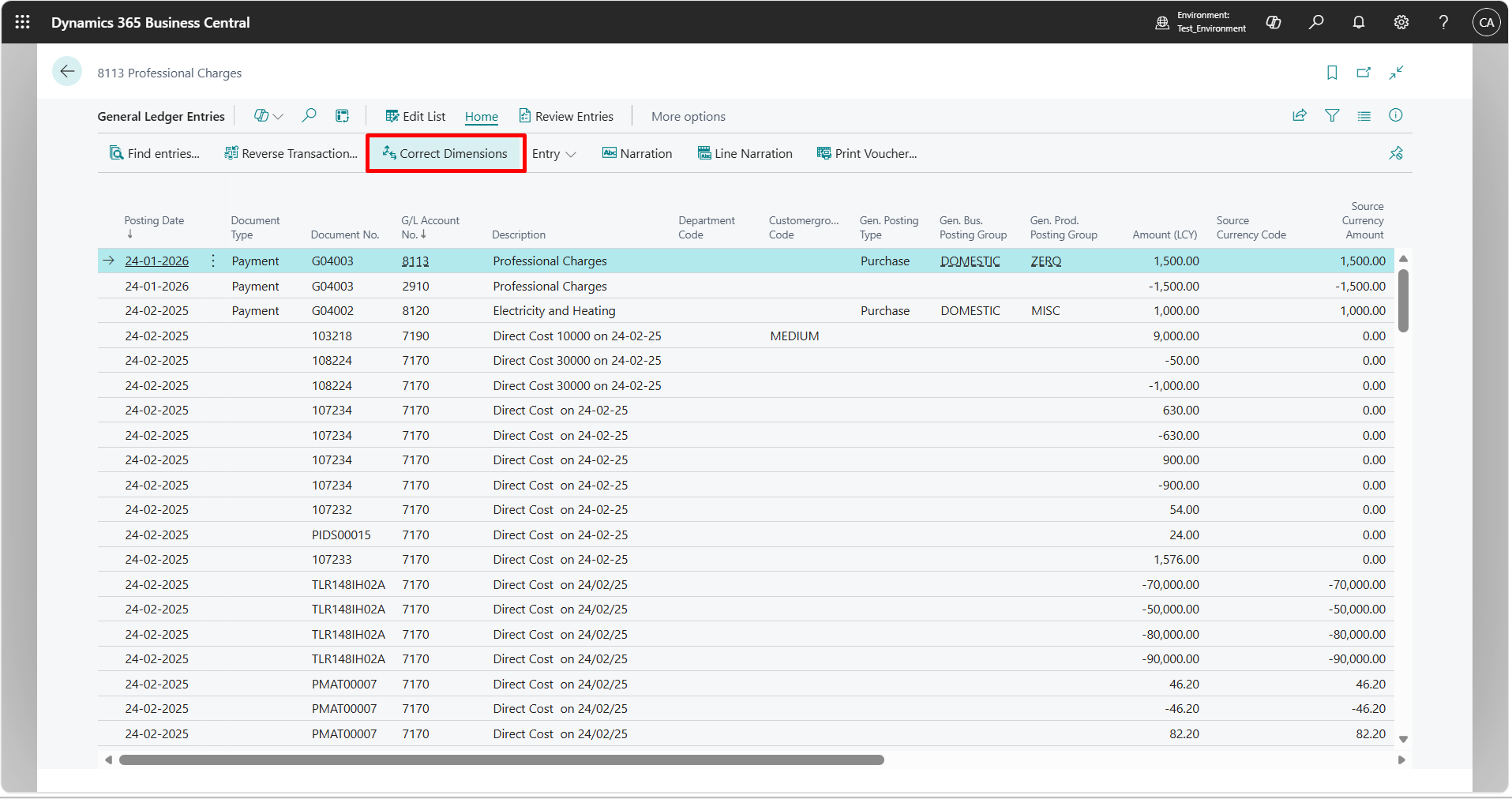Click Reverse Transaction...
This screenshot has height=799, width=1512.
291,153
